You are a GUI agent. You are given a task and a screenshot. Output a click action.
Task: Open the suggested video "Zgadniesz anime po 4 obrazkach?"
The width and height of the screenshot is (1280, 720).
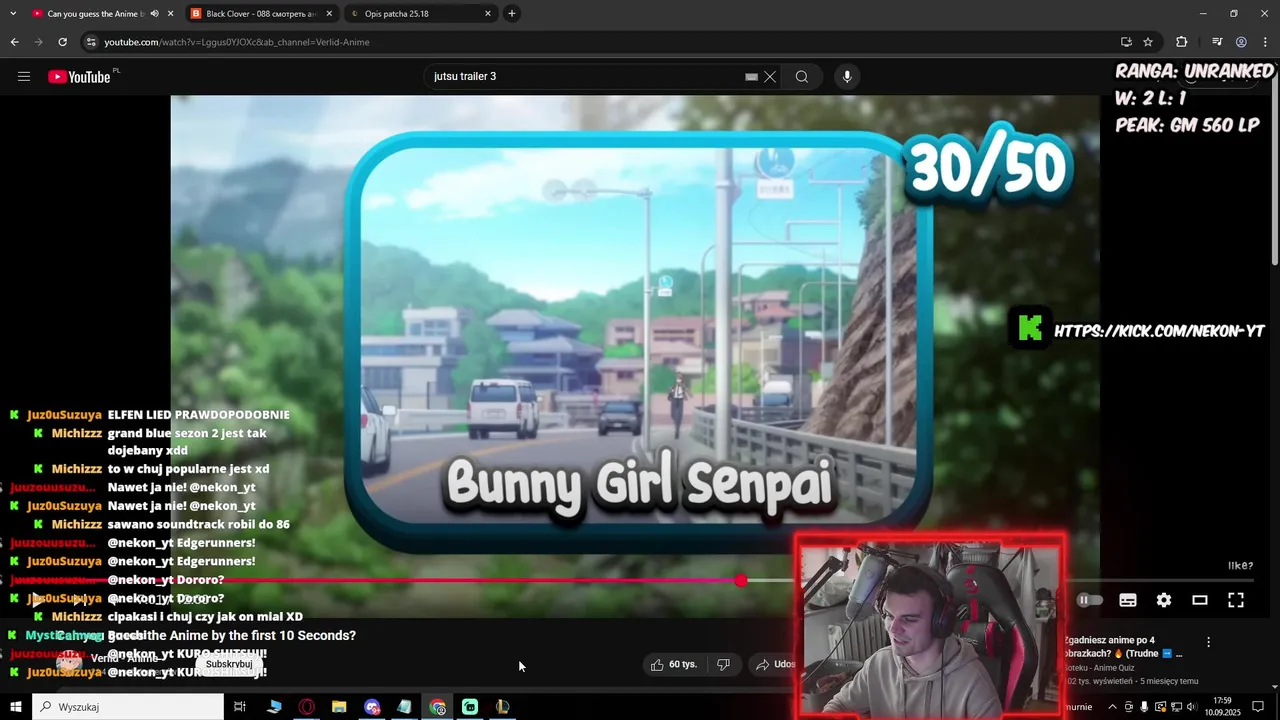[1124, 647]
